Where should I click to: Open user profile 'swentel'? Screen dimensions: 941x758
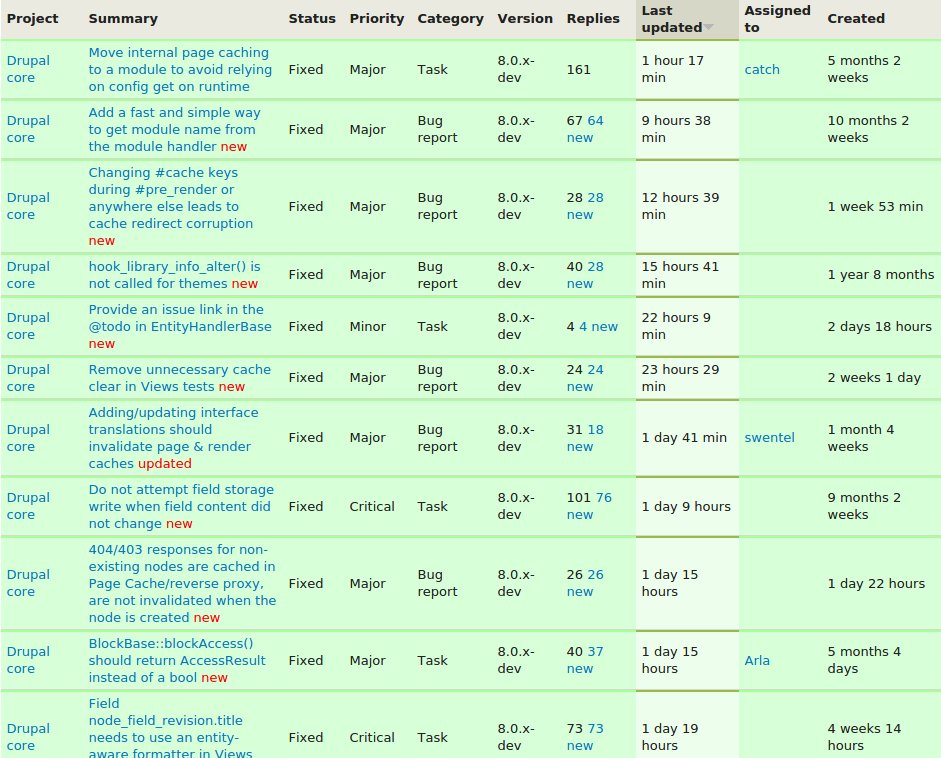[769, 438]
